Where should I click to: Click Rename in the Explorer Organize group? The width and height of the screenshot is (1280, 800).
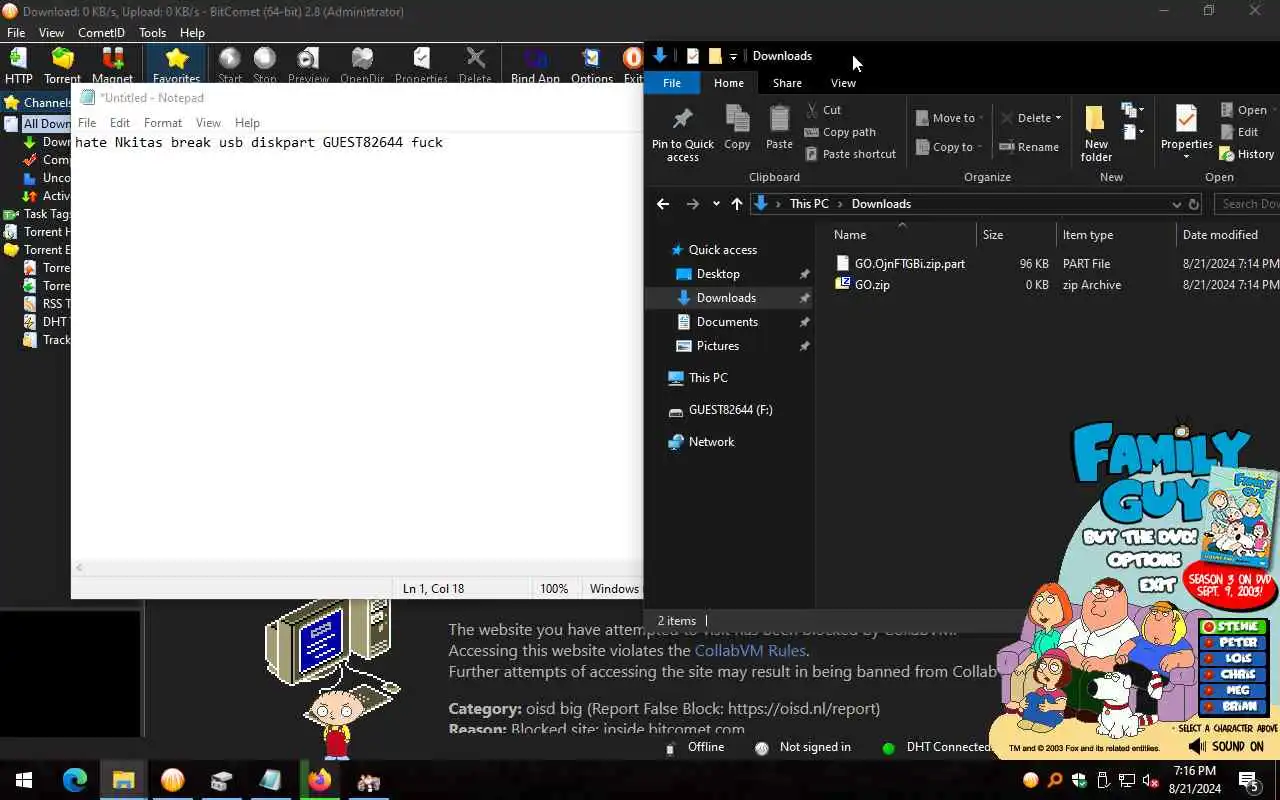coord(1029,147)
